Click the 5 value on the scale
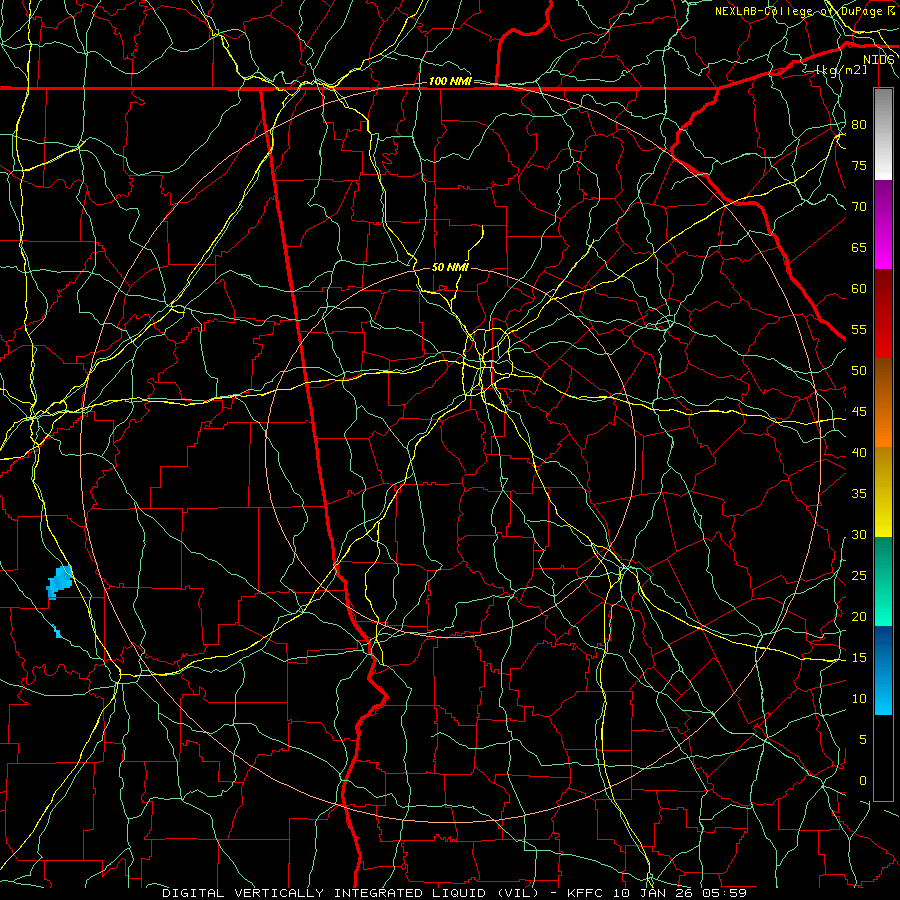Screen dimensions: 900x900 click(863, 739)
